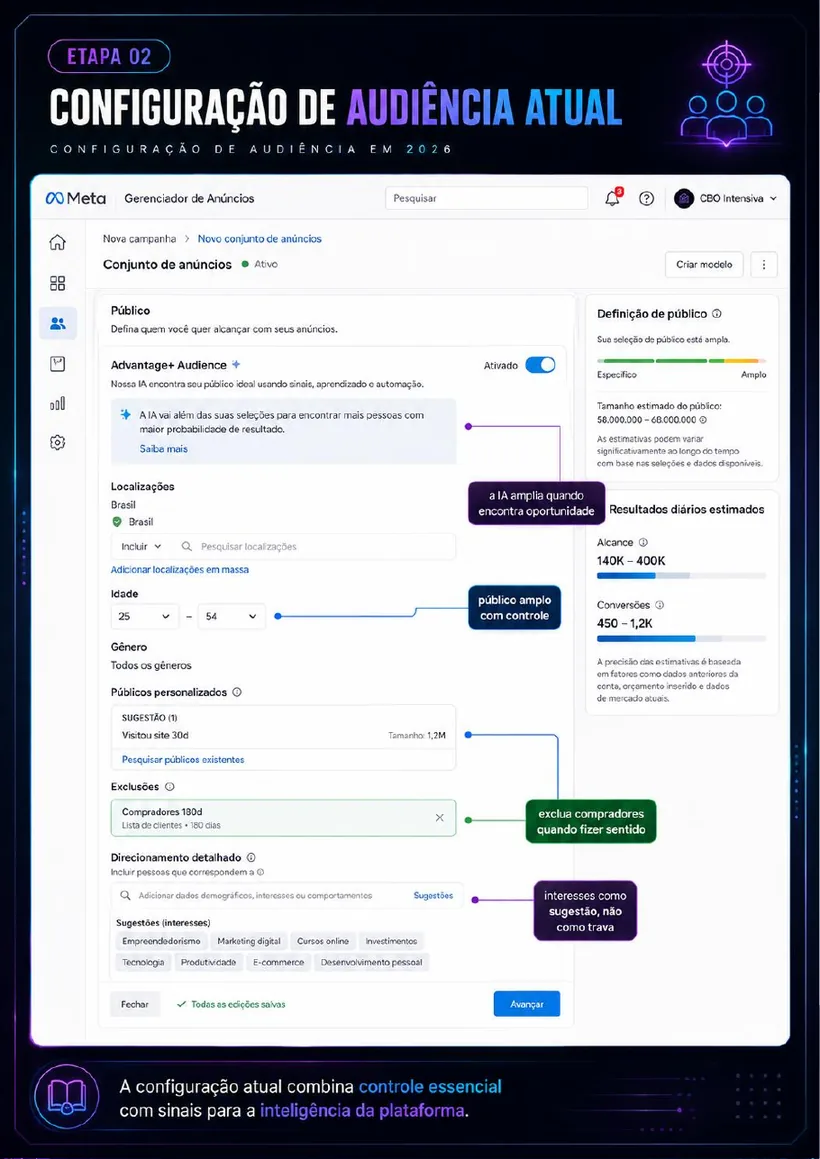
Task: Click the Fechar button
Action: tap(135, 1005)
